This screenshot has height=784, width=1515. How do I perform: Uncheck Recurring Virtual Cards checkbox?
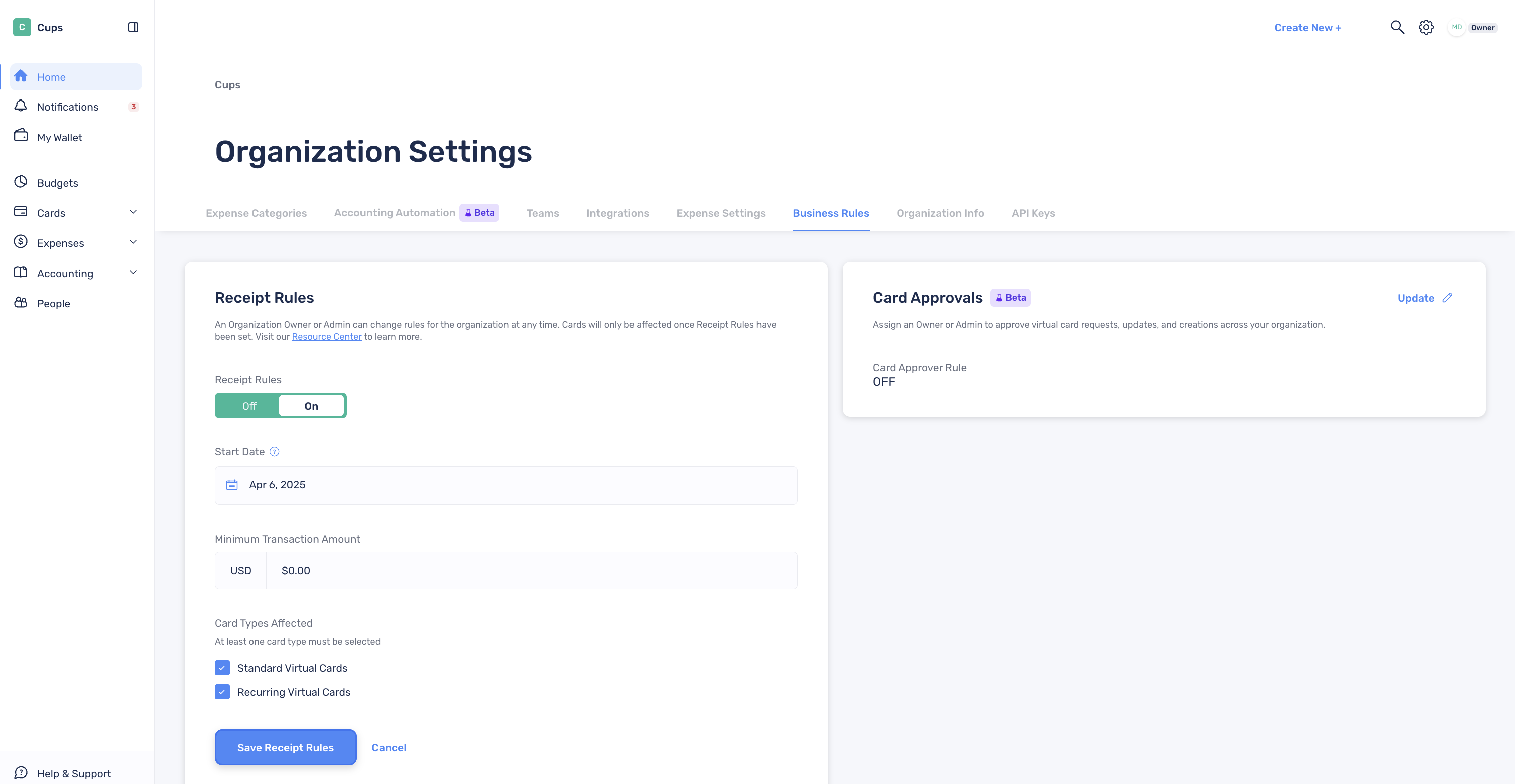222,692
